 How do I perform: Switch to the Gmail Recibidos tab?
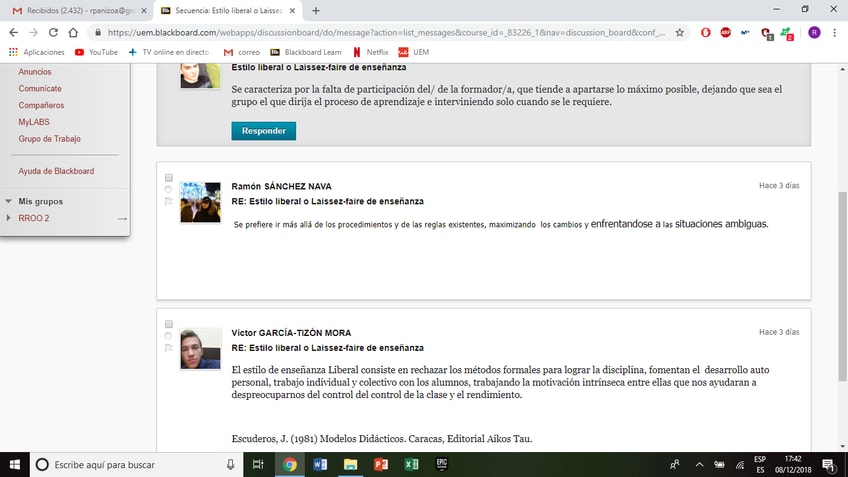[x=75, y=11]
